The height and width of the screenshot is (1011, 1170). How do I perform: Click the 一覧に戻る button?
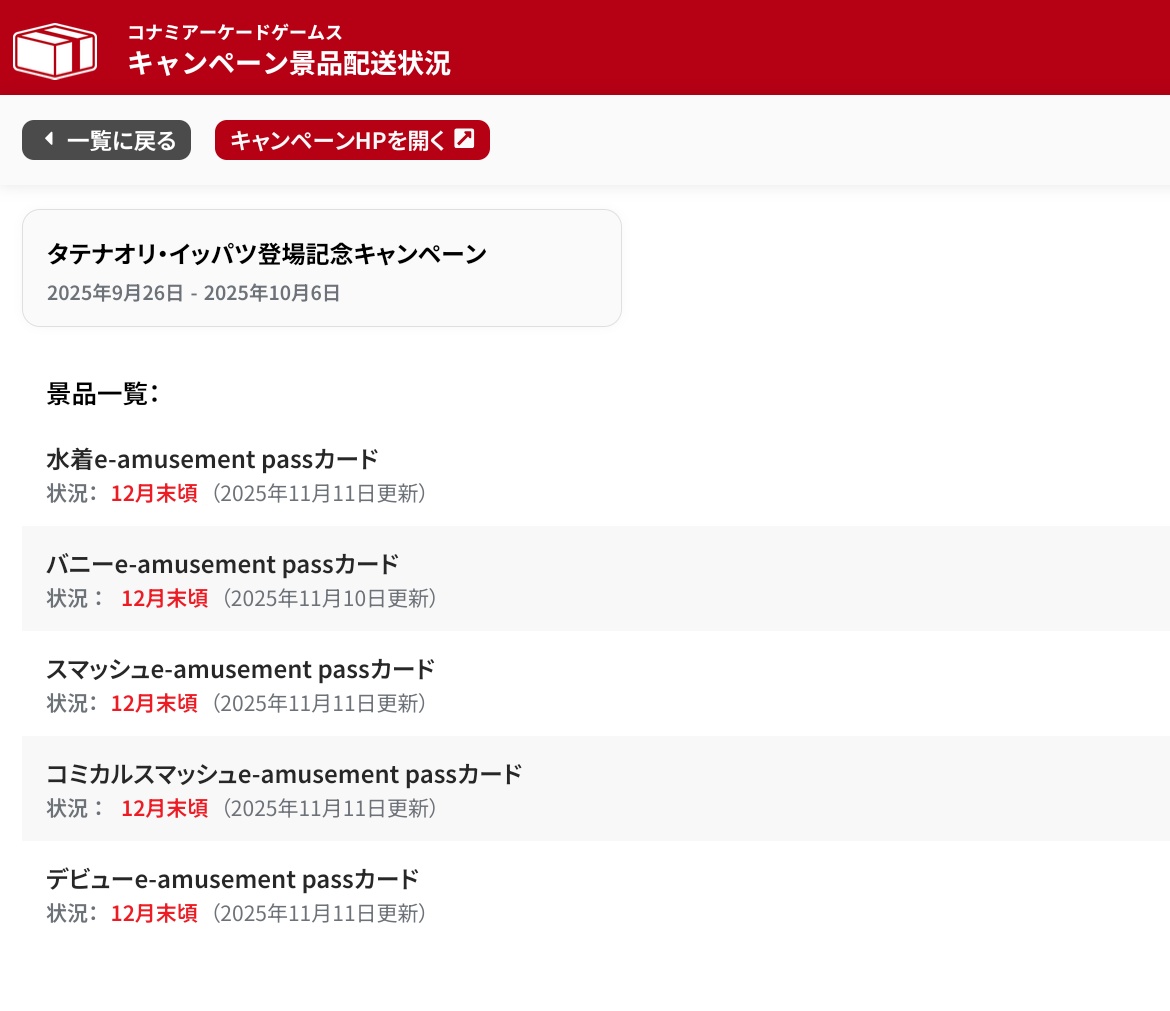point(106,140)
